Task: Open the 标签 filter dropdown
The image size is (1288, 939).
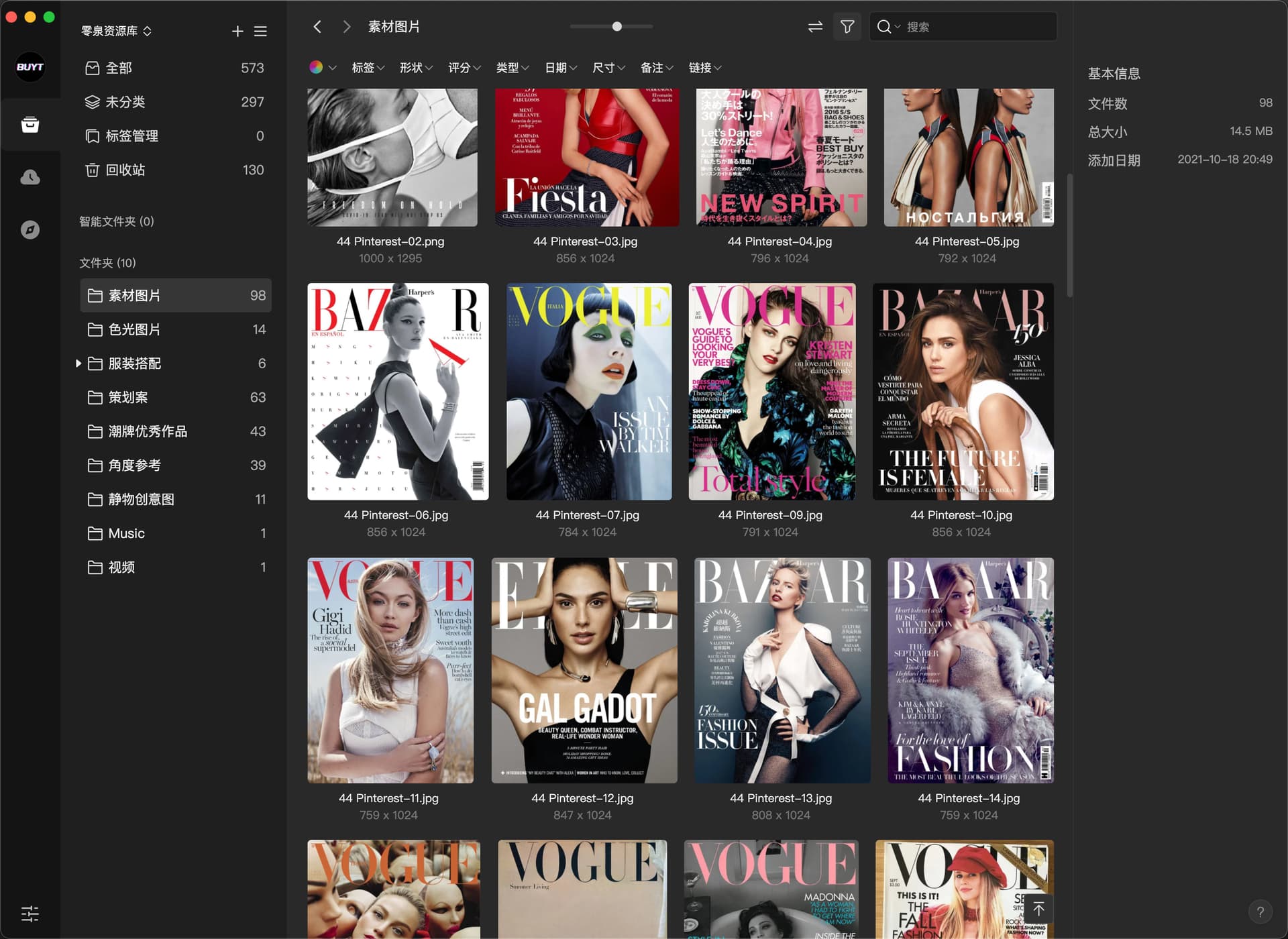Action: coord(368,68)
